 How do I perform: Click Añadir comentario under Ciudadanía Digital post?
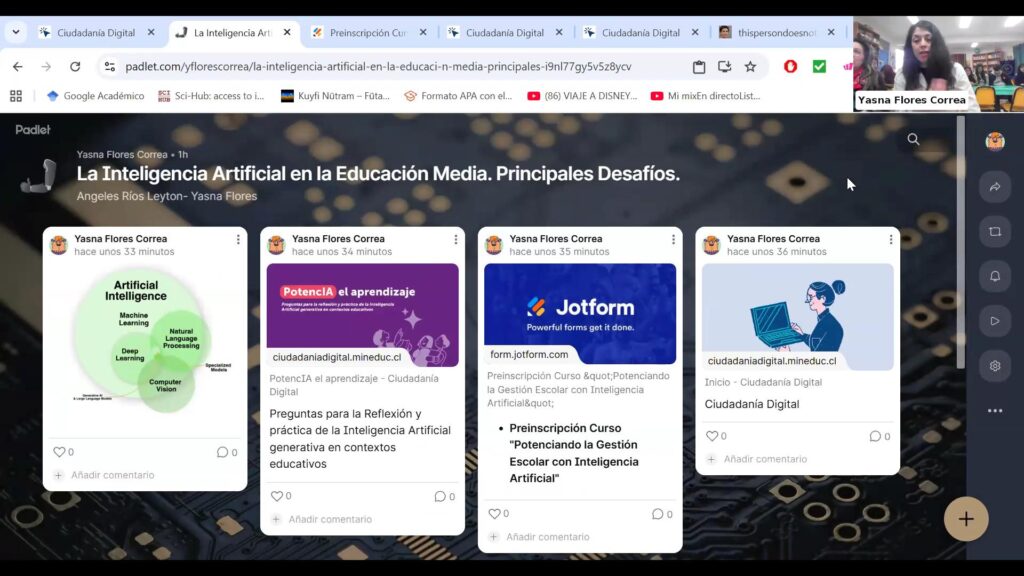(764, 459)
